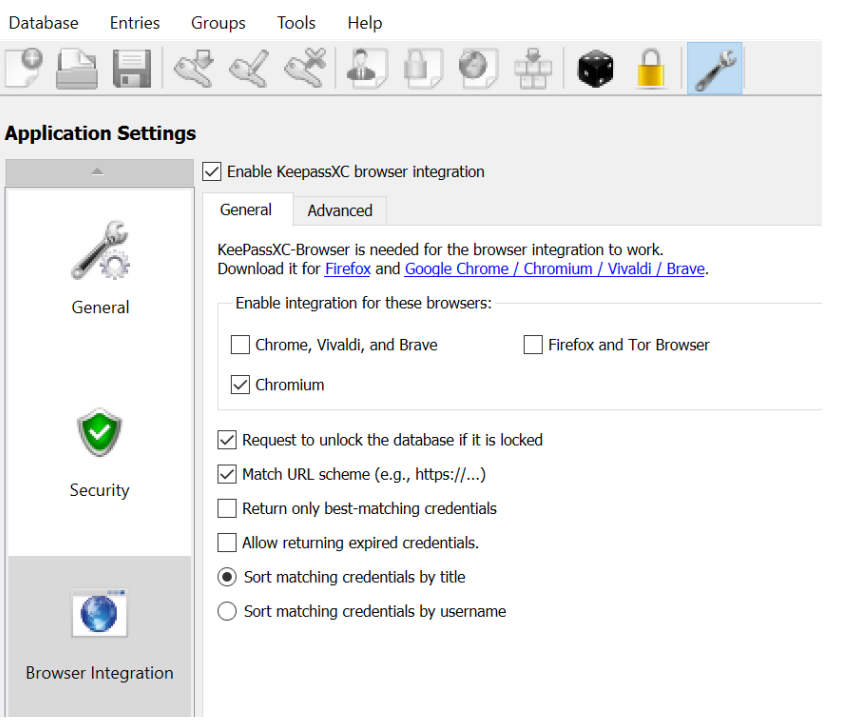865x726 pixels.
Task: Open the Database menu
Action: (x=44, y=23)
